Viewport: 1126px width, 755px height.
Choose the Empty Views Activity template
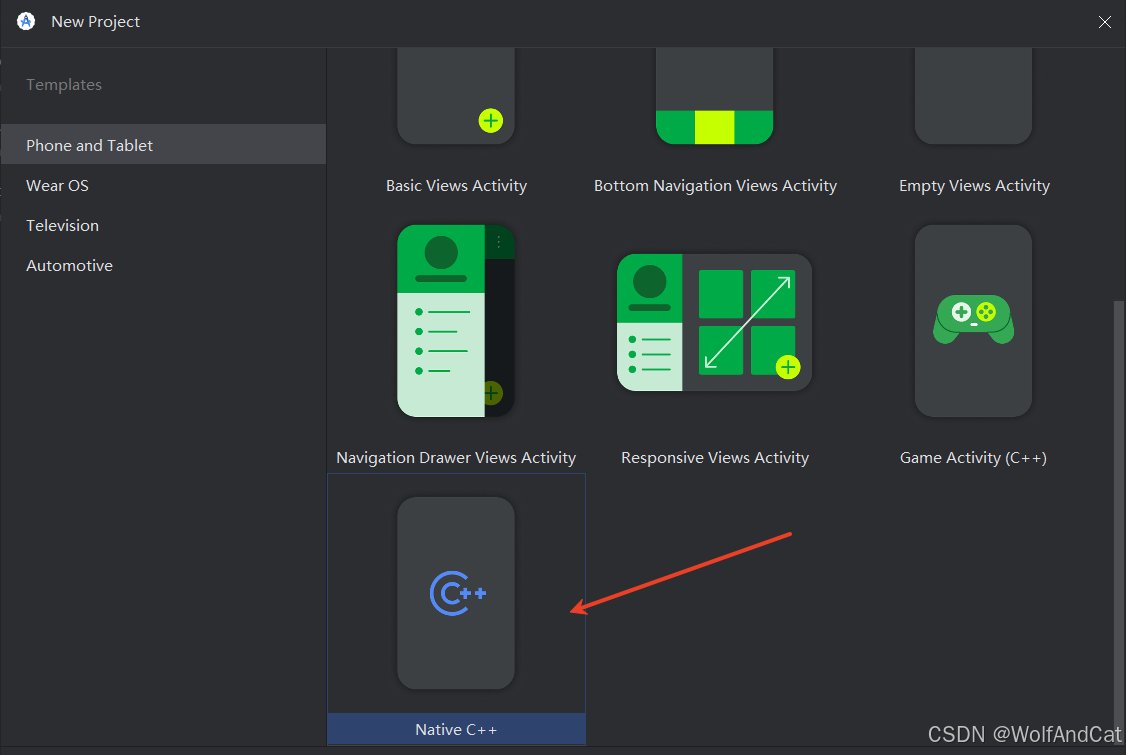tap(974, 186)
